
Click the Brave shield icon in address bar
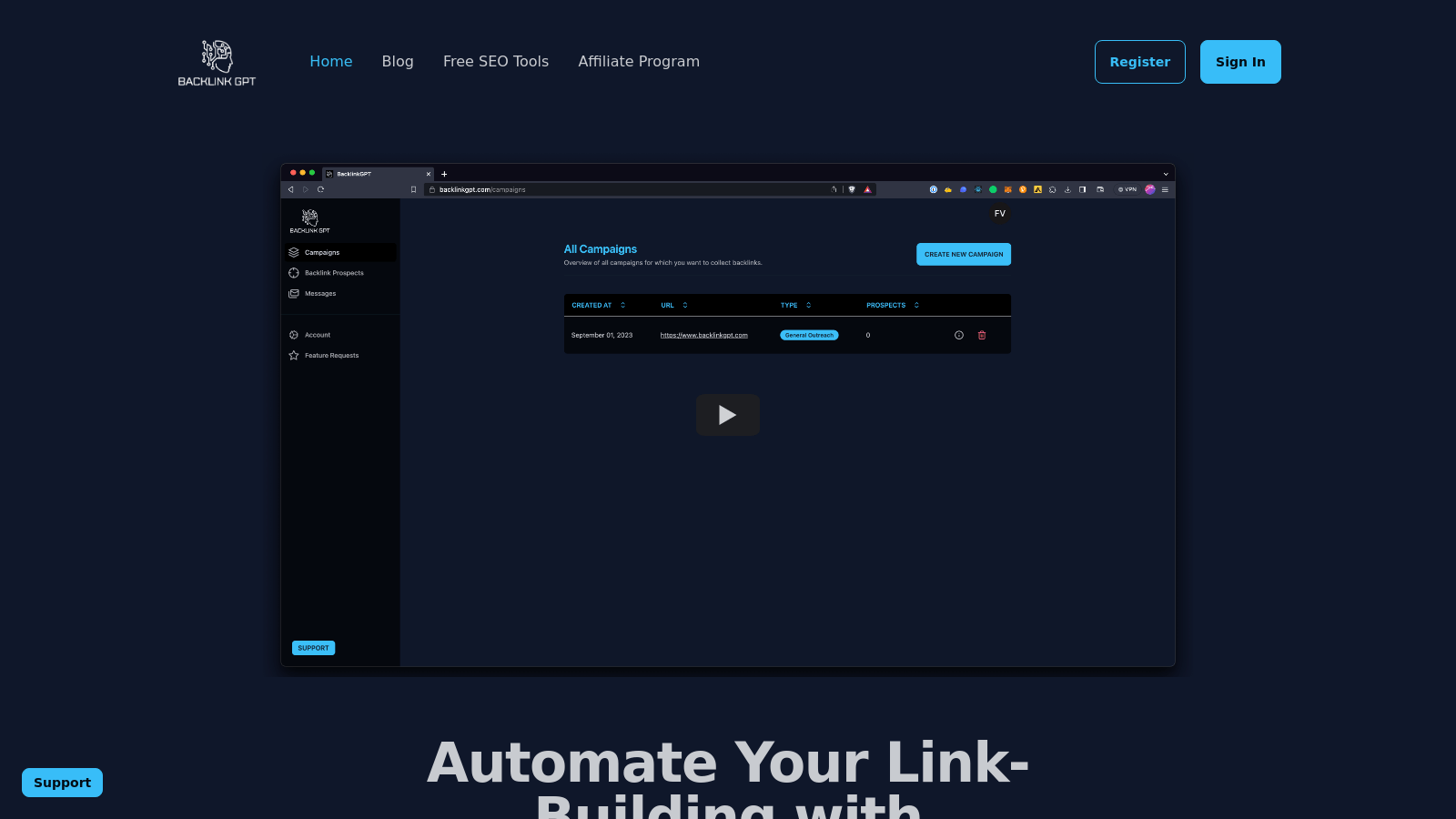[x=852, y=189]
